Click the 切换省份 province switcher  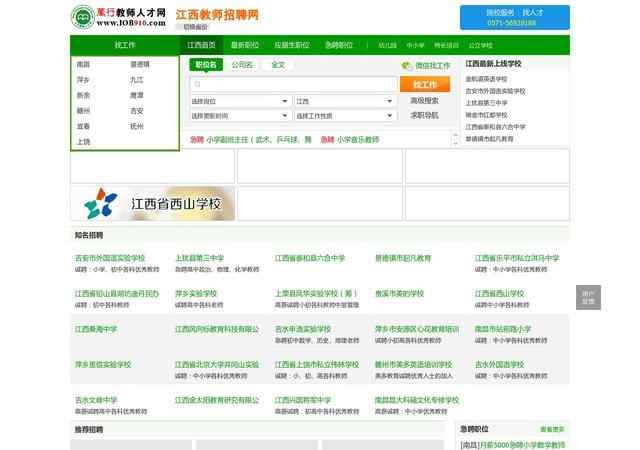coord(195,27)
